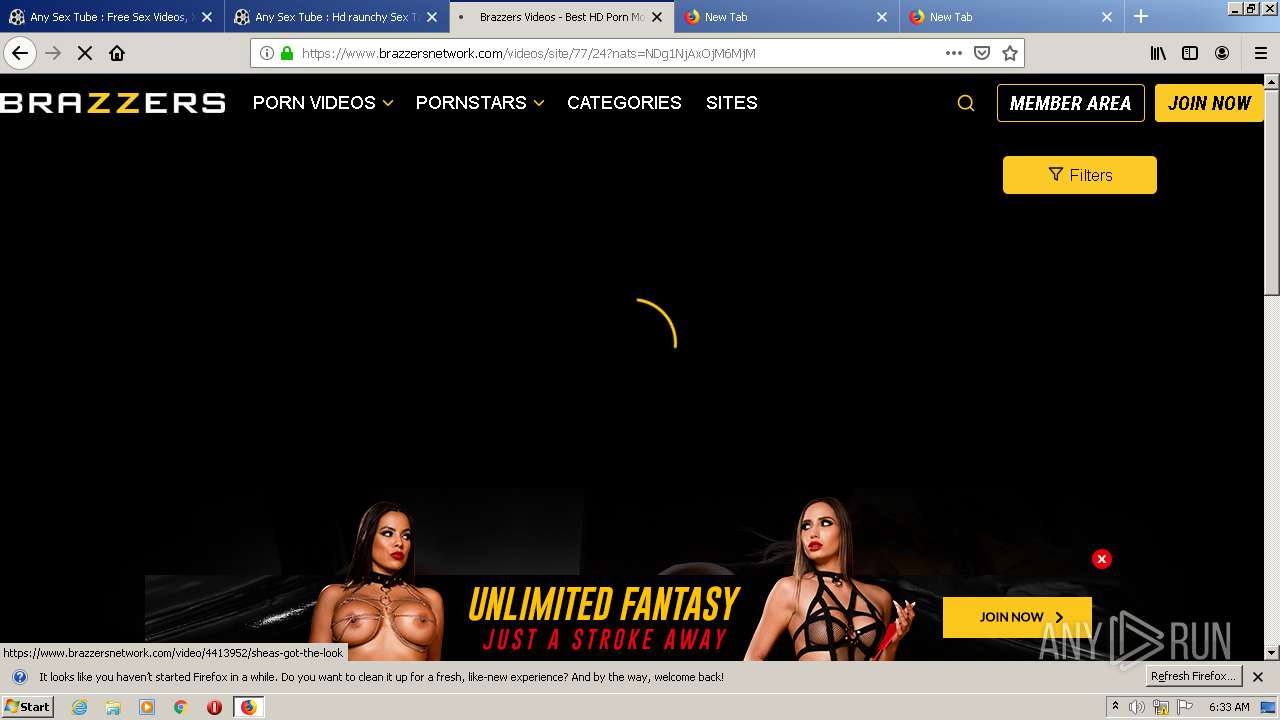Show hidden system tray icons
1280x720 pixels.
tap(1115, 707)
